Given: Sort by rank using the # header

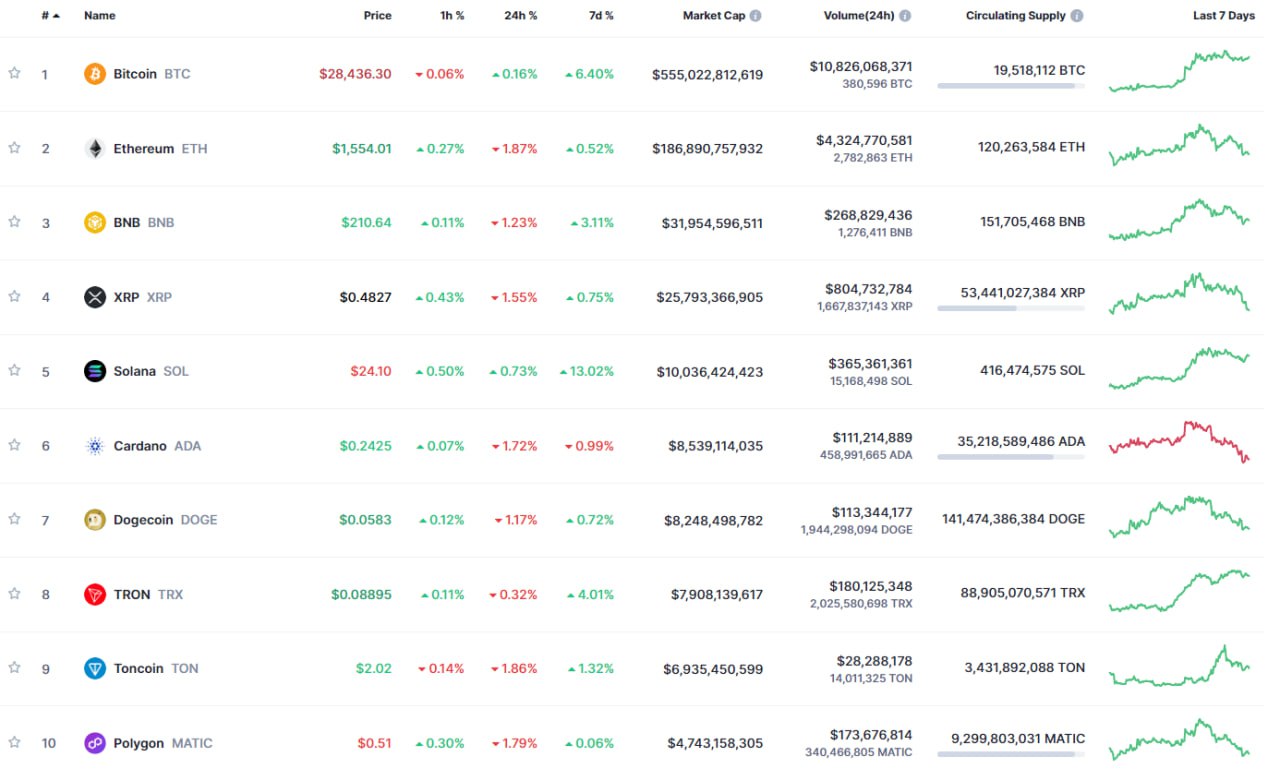Looking at the screenshot, I should (46, 16).
